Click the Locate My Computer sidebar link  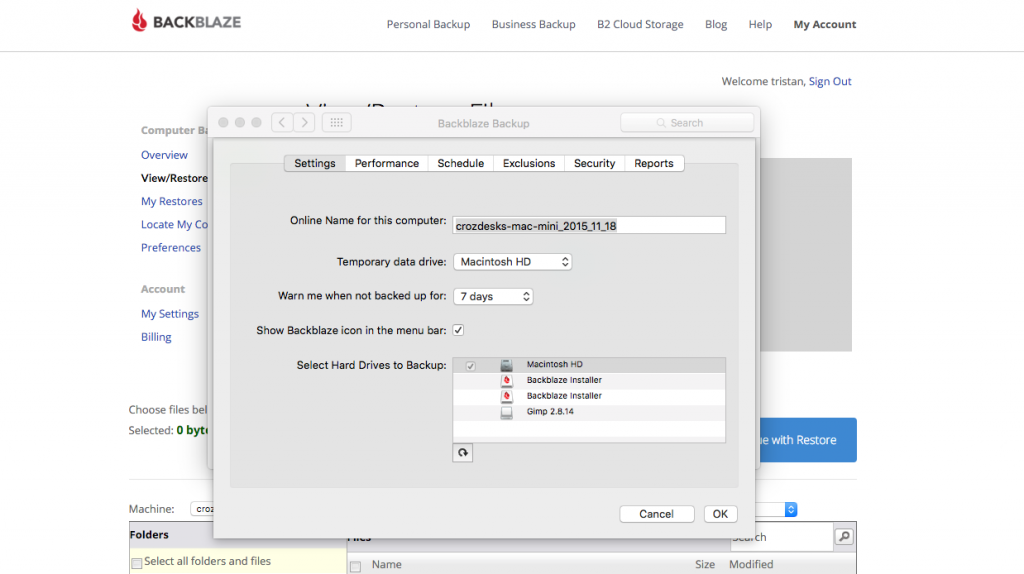coord(174,224)
